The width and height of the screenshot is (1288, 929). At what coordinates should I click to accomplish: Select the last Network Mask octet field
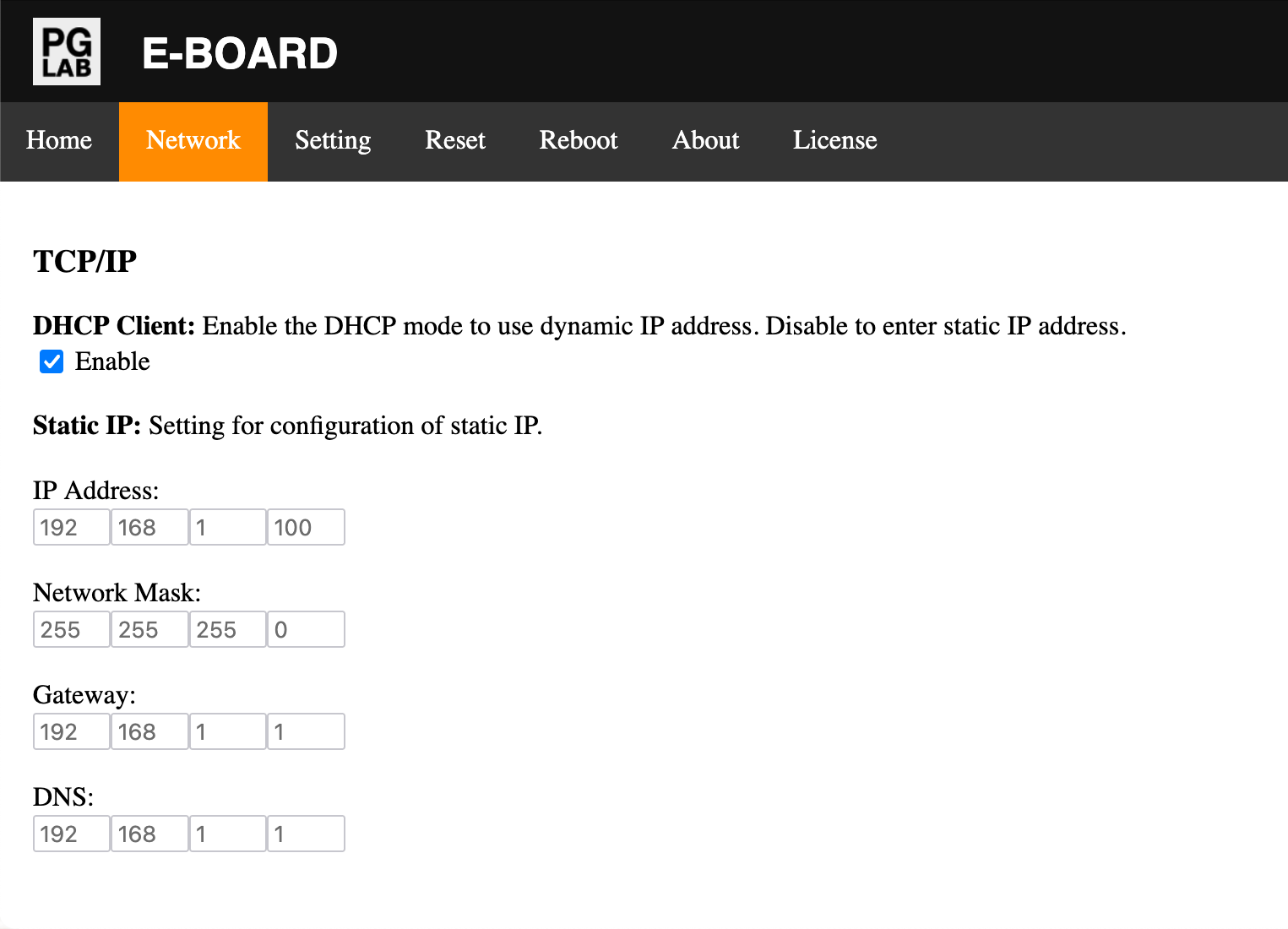pos(306,630)
